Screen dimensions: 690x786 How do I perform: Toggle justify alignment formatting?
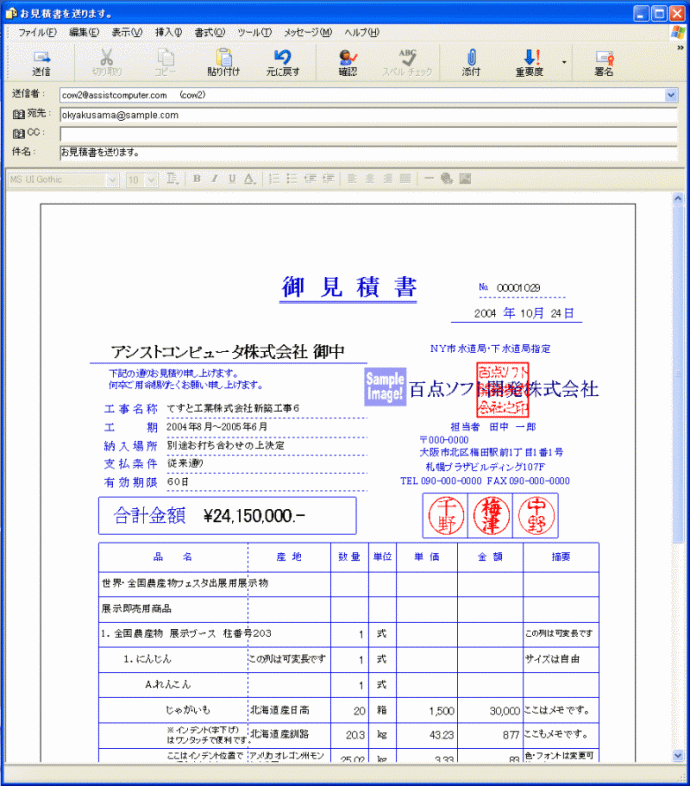pos(405,179)
